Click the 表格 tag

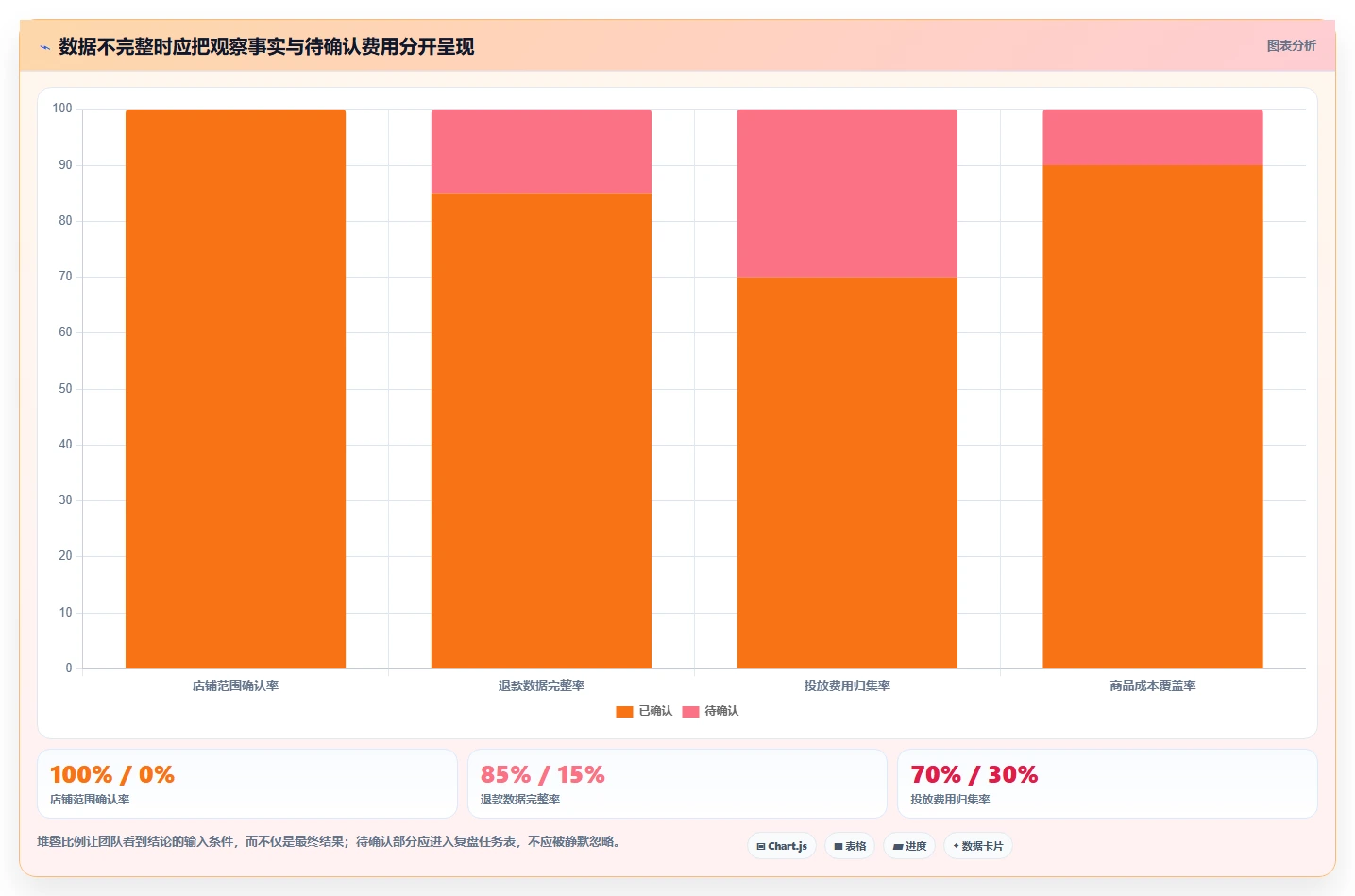850,846
